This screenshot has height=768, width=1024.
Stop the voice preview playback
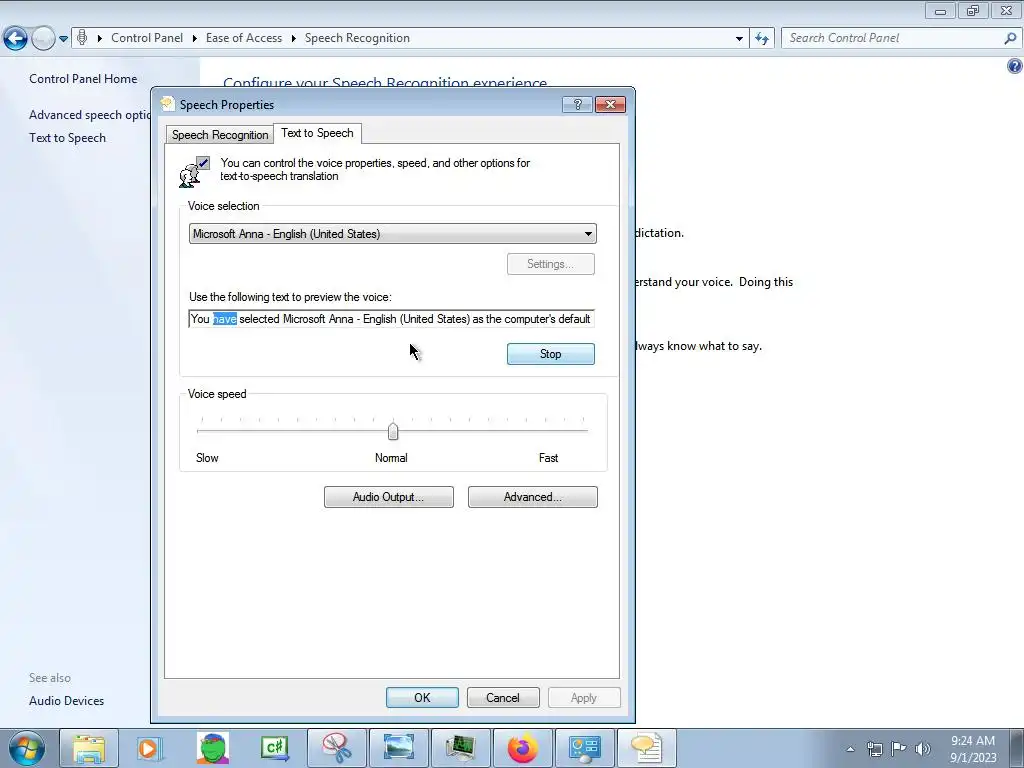(x=551, y=354)
